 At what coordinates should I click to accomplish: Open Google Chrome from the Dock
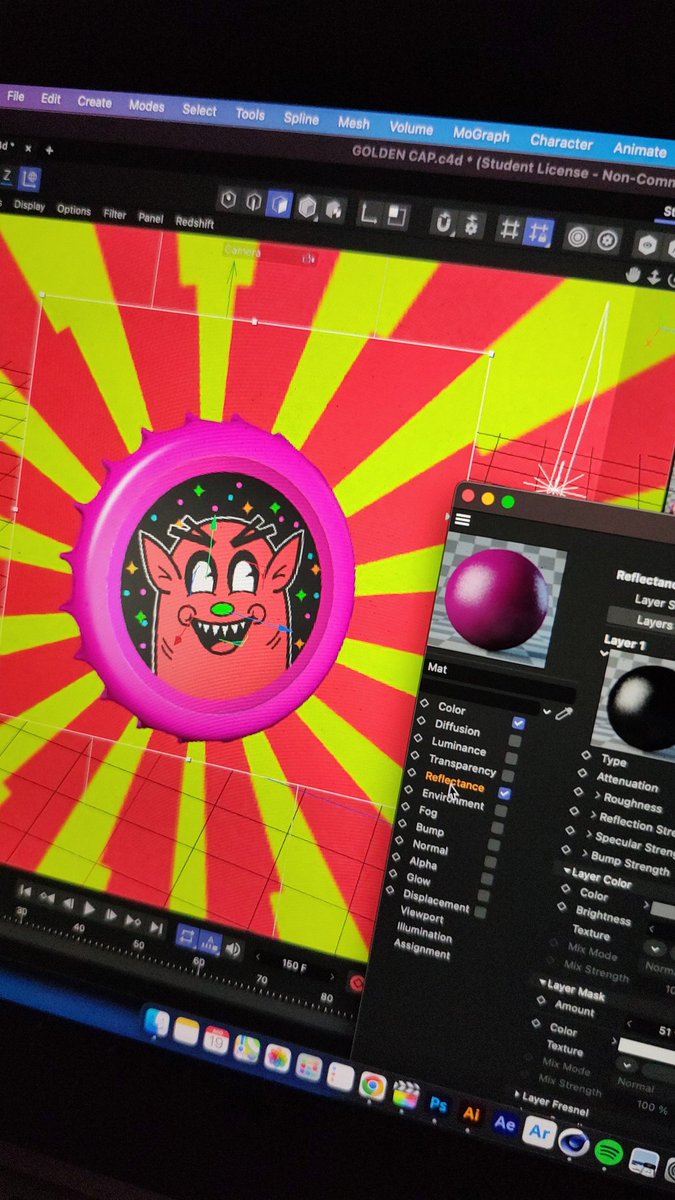tap(373, 1087)
